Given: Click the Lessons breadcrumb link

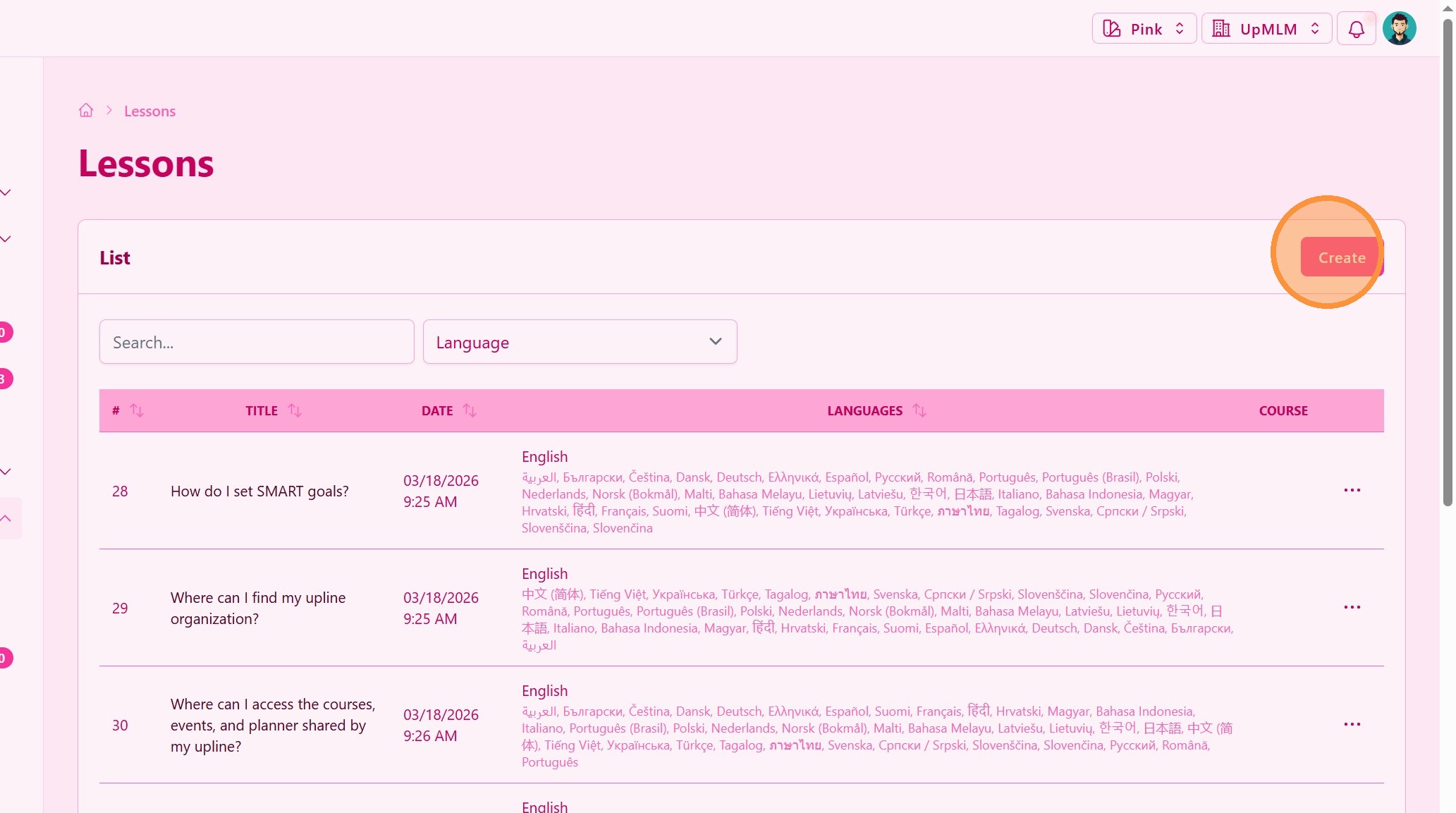Looking at the screenshot, I should (149, 111).
